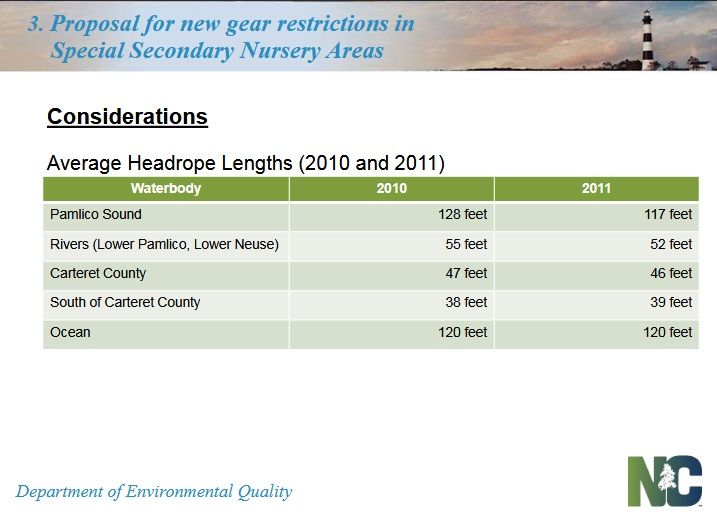Image resolution: width=717 pixels, height=521 pixels.
Task: Click 'Department of Environmental Quality' footer text
Action: pyautogui.click(x=154, y=492)
